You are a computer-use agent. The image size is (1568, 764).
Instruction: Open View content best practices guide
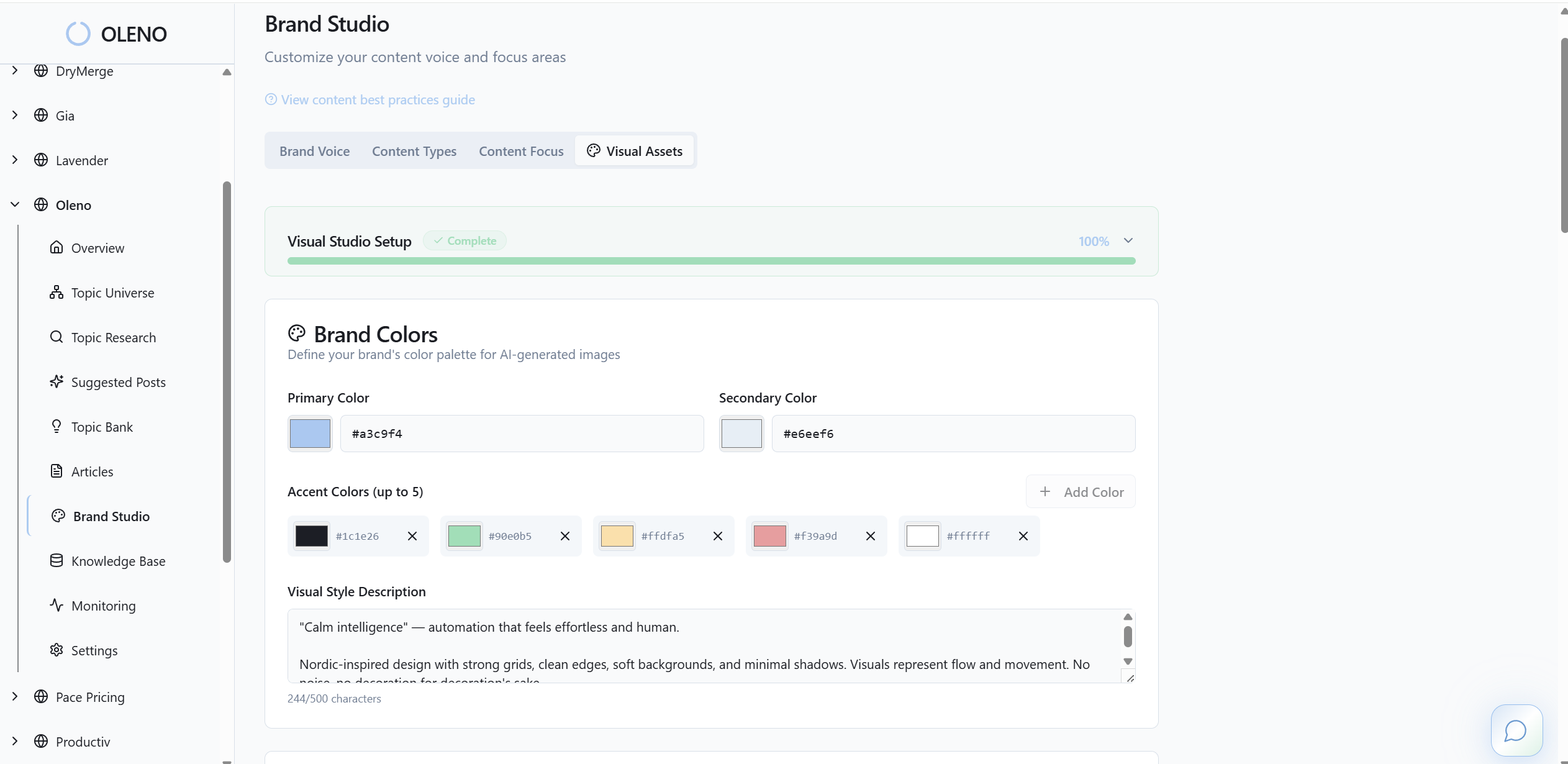(x=378, y=100)
